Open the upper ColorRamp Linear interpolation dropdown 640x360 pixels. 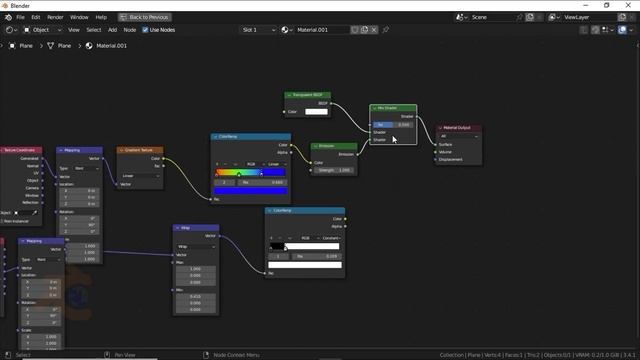tap(276, 164)
